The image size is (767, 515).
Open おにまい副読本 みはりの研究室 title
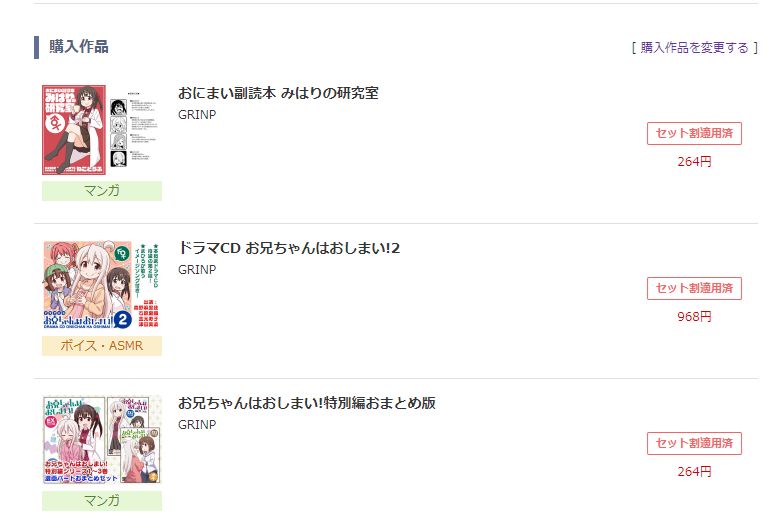point(278,93)
